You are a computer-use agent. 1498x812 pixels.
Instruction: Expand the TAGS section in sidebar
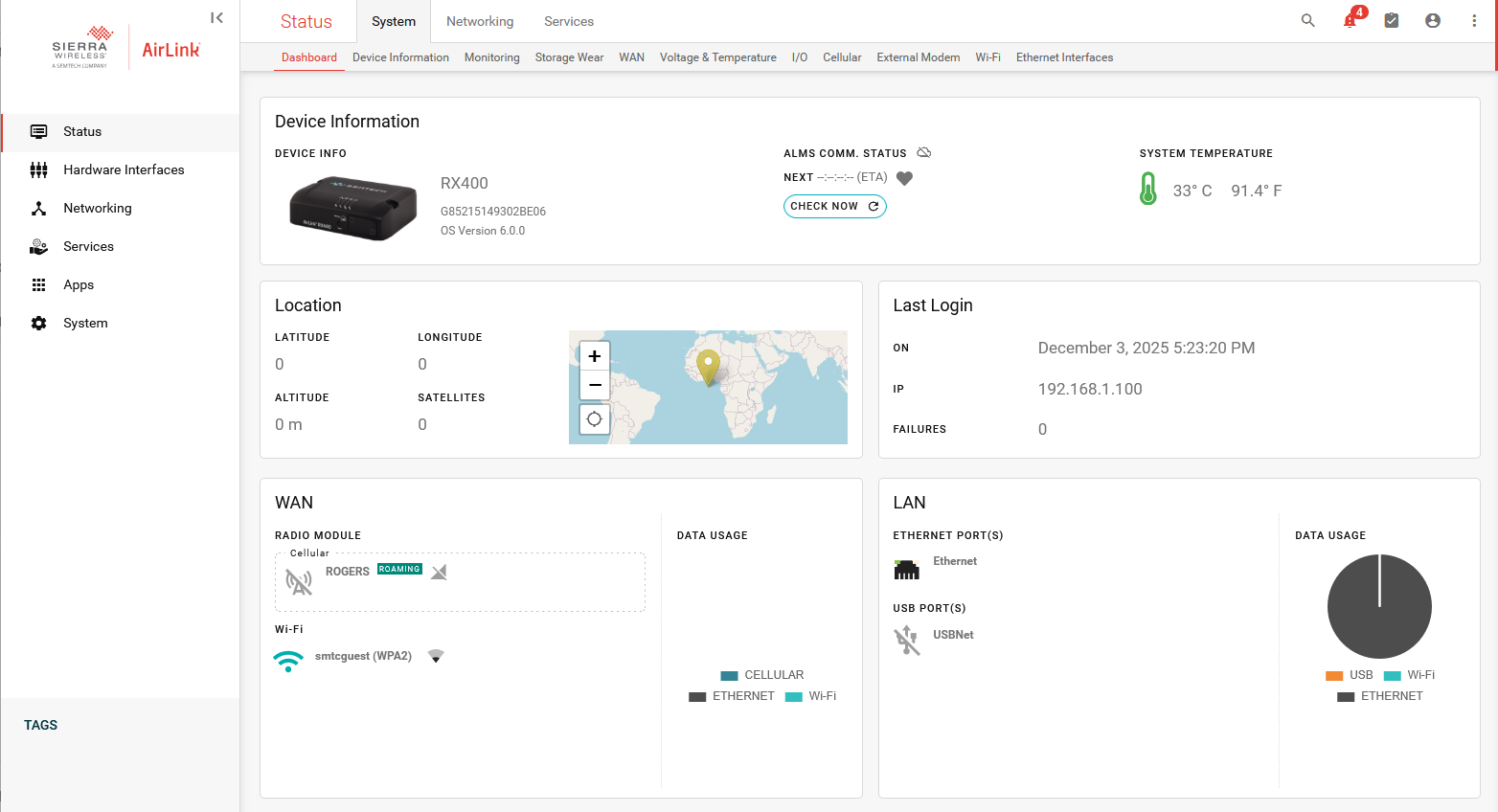(41, 725)
